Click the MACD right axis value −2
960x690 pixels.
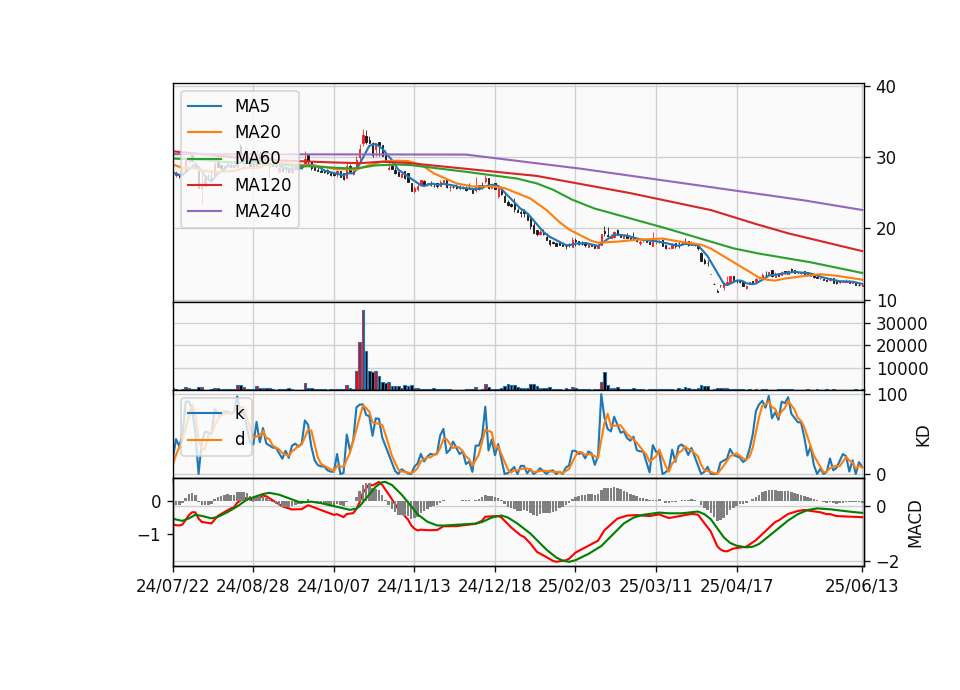click(x=887, y=561)
